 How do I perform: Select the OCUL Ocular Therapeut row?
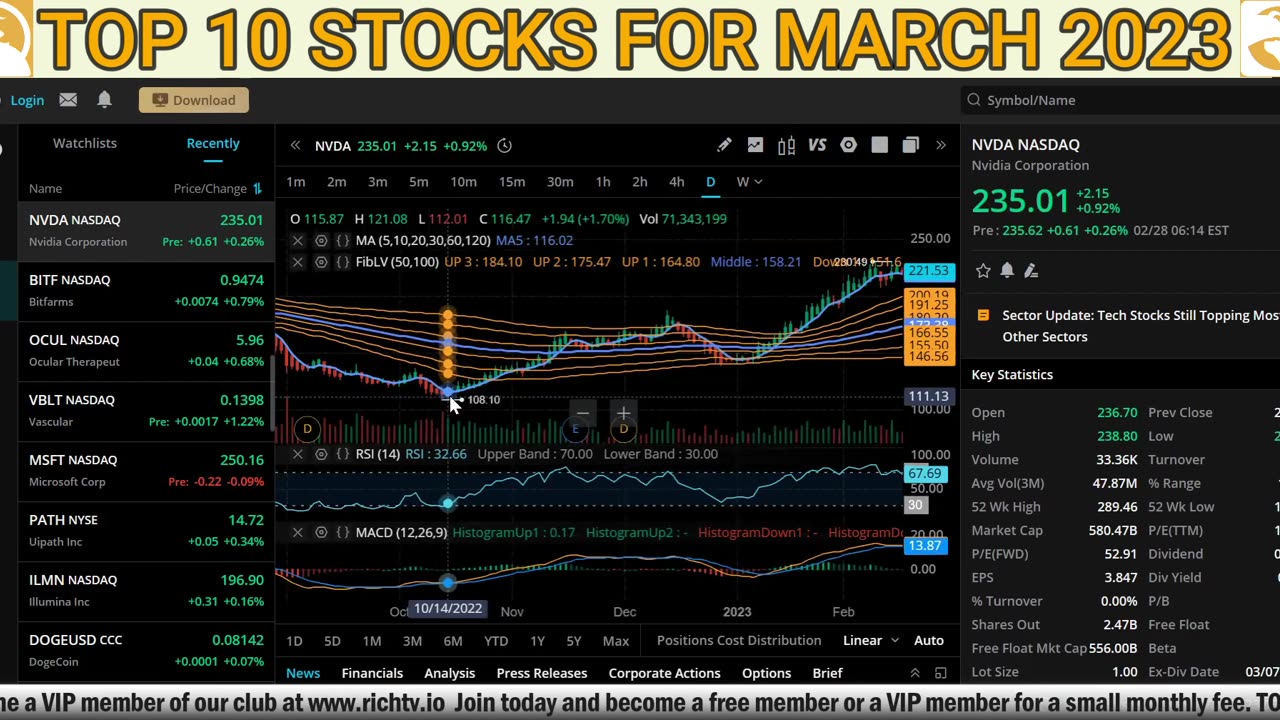(x=146, y=351)
